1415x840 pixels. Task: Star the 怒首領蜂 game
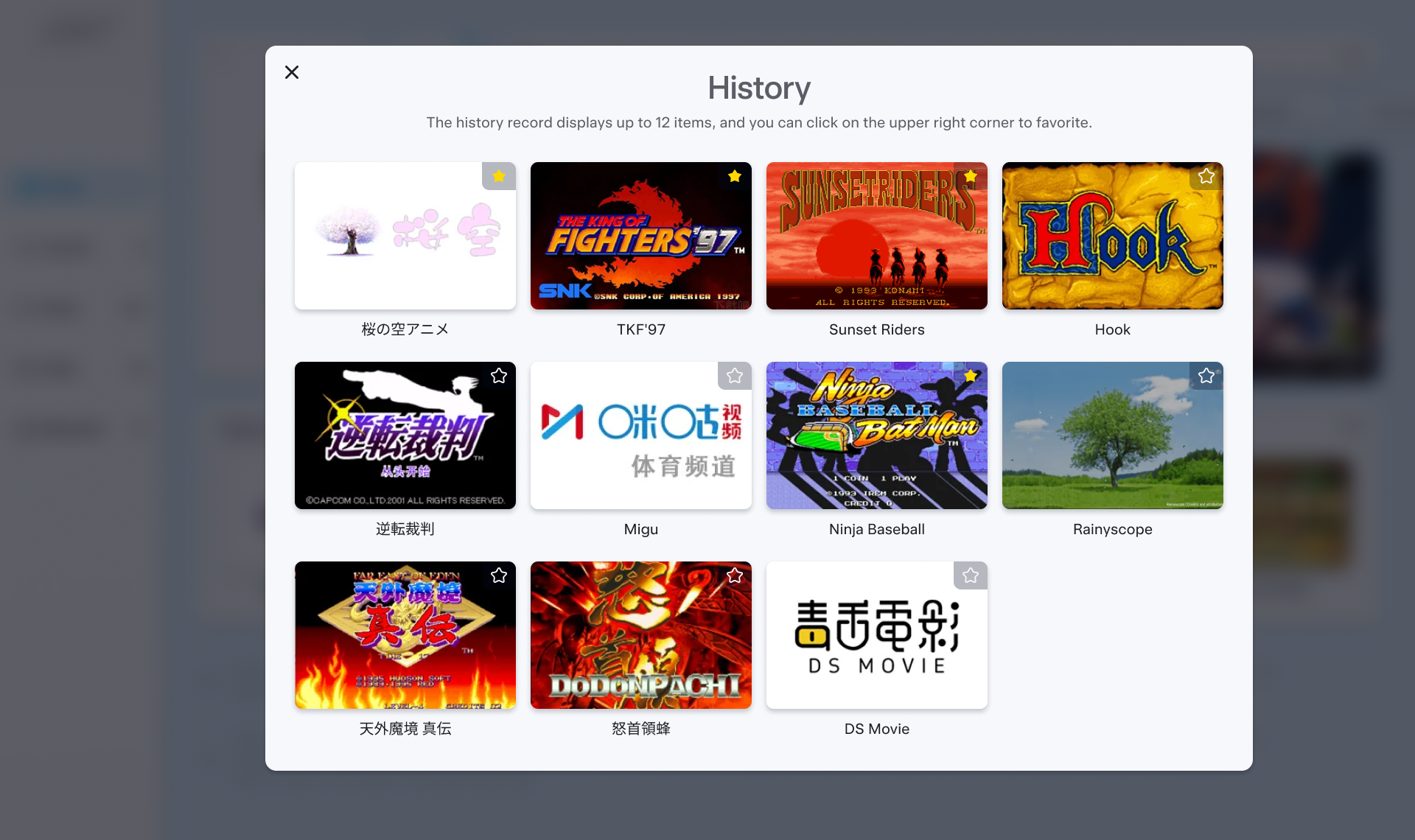point(735,575)
